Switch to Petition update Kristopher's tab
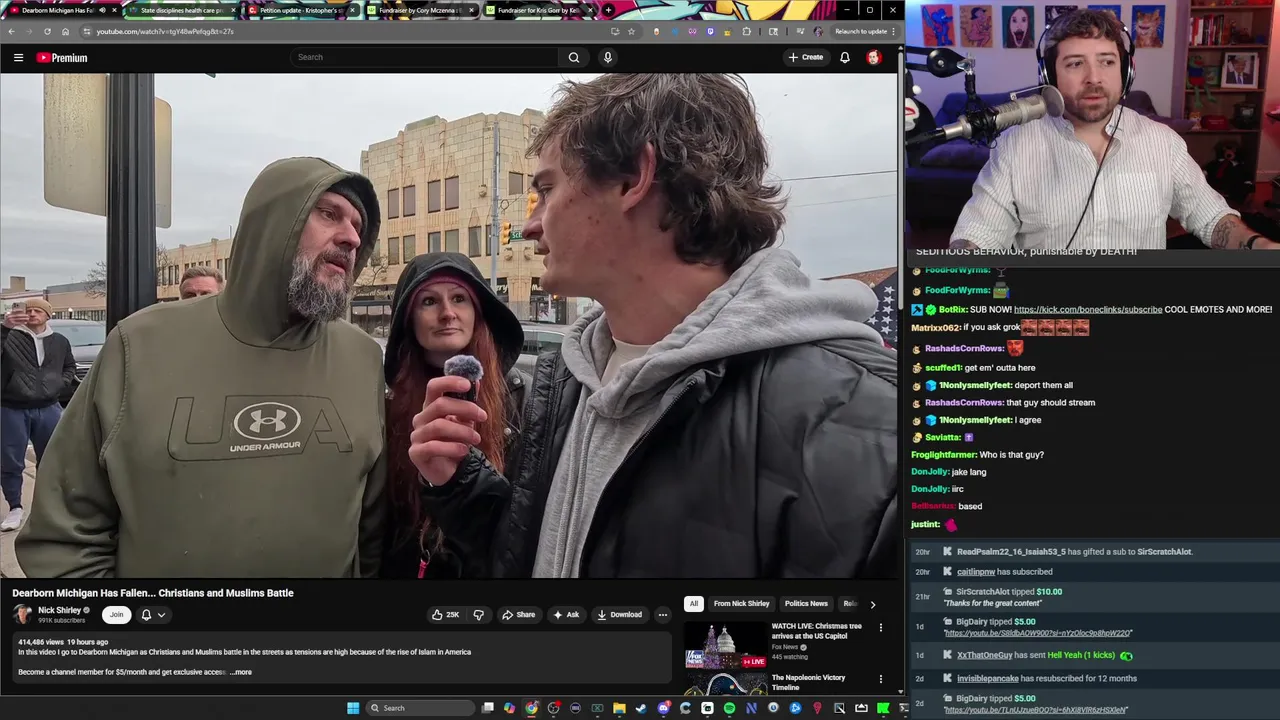Image resolution: width=1280 pixels, height=720 pixels. point(300,10)
